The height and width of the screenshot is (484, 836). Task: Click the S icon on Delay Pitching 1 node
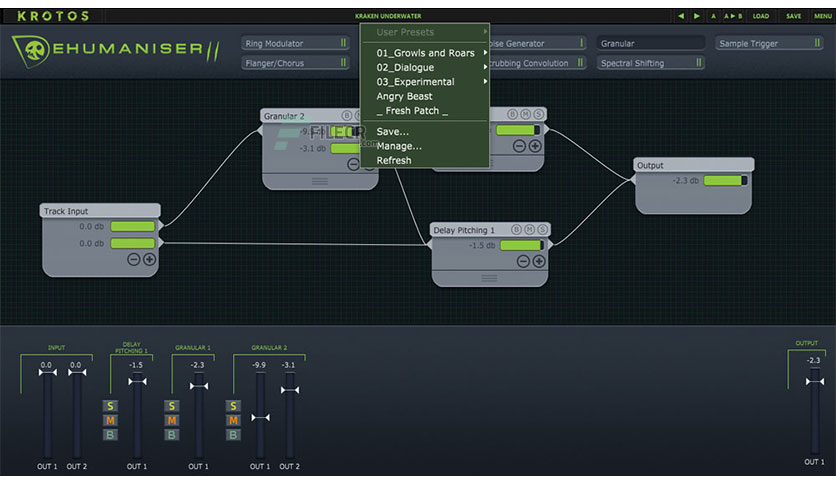[x=542, y=230]
